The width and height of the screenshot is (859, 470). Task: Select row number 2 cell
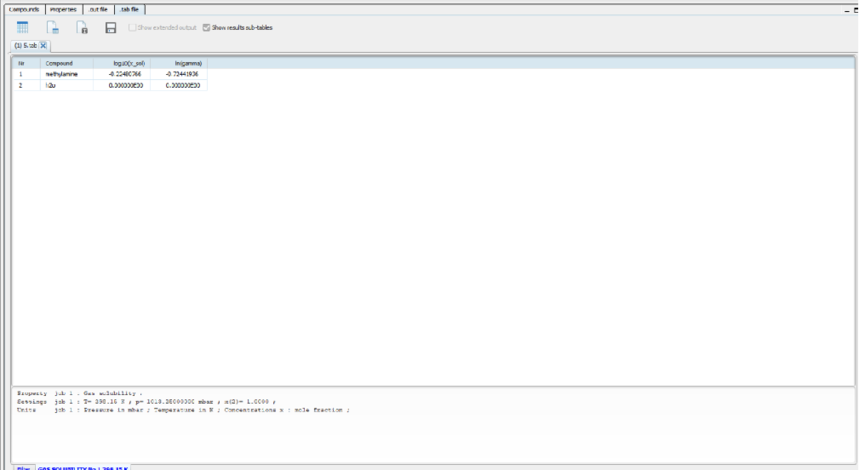[x=26, y=85]
